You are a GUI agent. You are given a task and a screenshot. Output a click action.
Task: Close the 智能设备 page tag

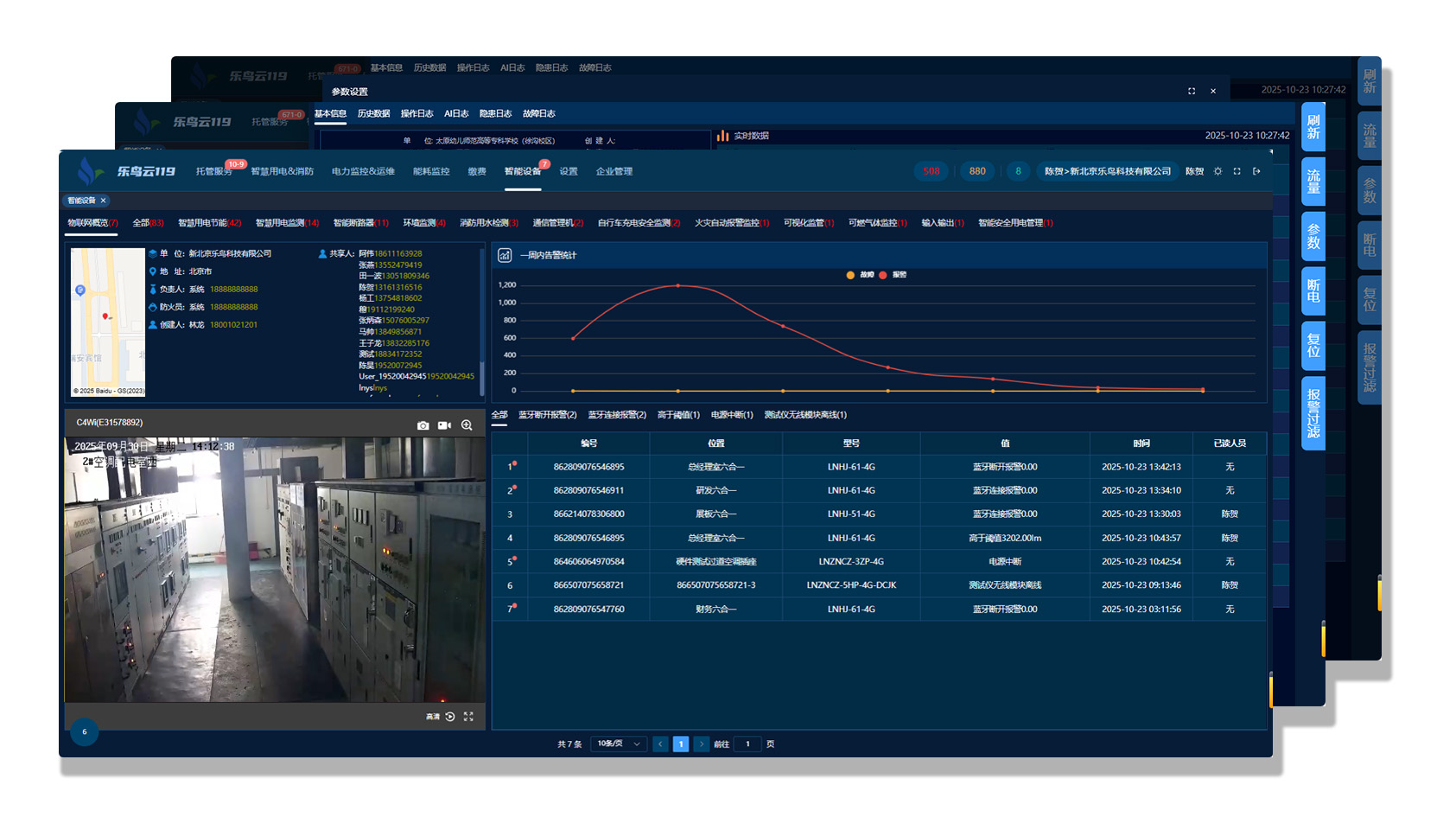(x=104, y=201)
